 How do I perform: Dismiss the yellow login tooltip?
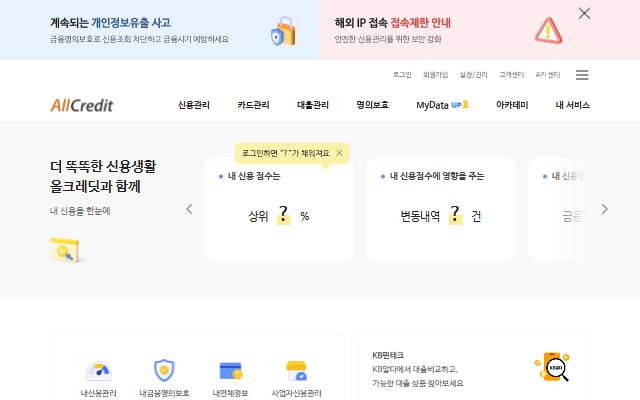(339, 153)
